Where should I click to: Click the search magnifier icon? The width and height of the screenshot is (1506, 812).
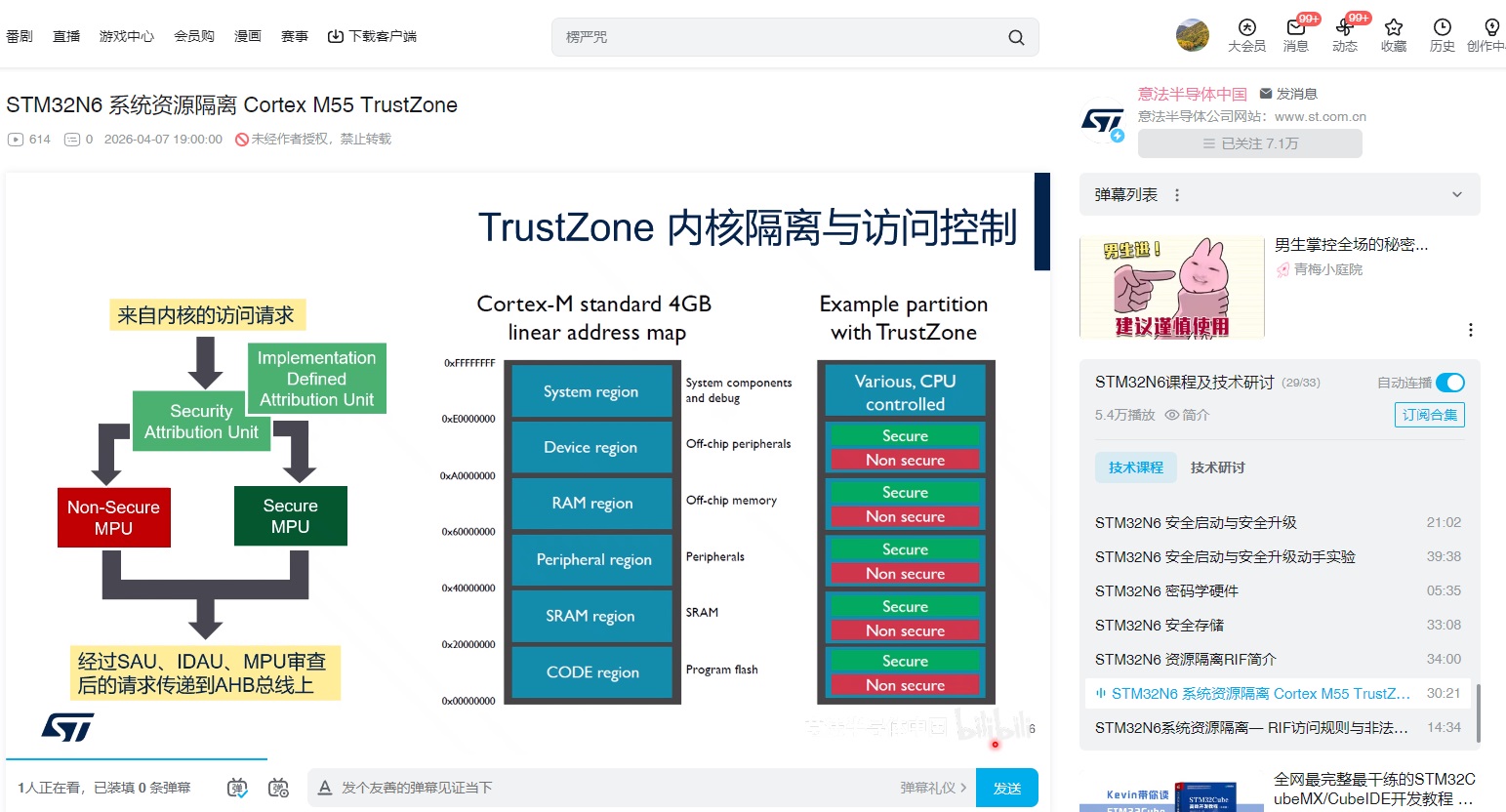coord(1016,37)
